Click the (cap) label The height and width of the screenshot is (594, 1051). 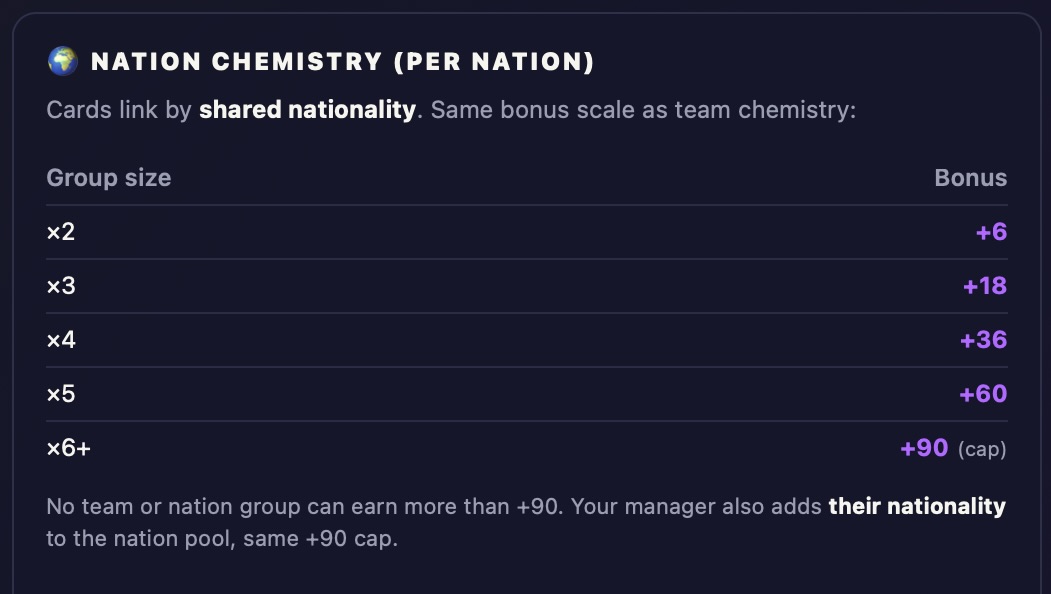coord(982,449)
